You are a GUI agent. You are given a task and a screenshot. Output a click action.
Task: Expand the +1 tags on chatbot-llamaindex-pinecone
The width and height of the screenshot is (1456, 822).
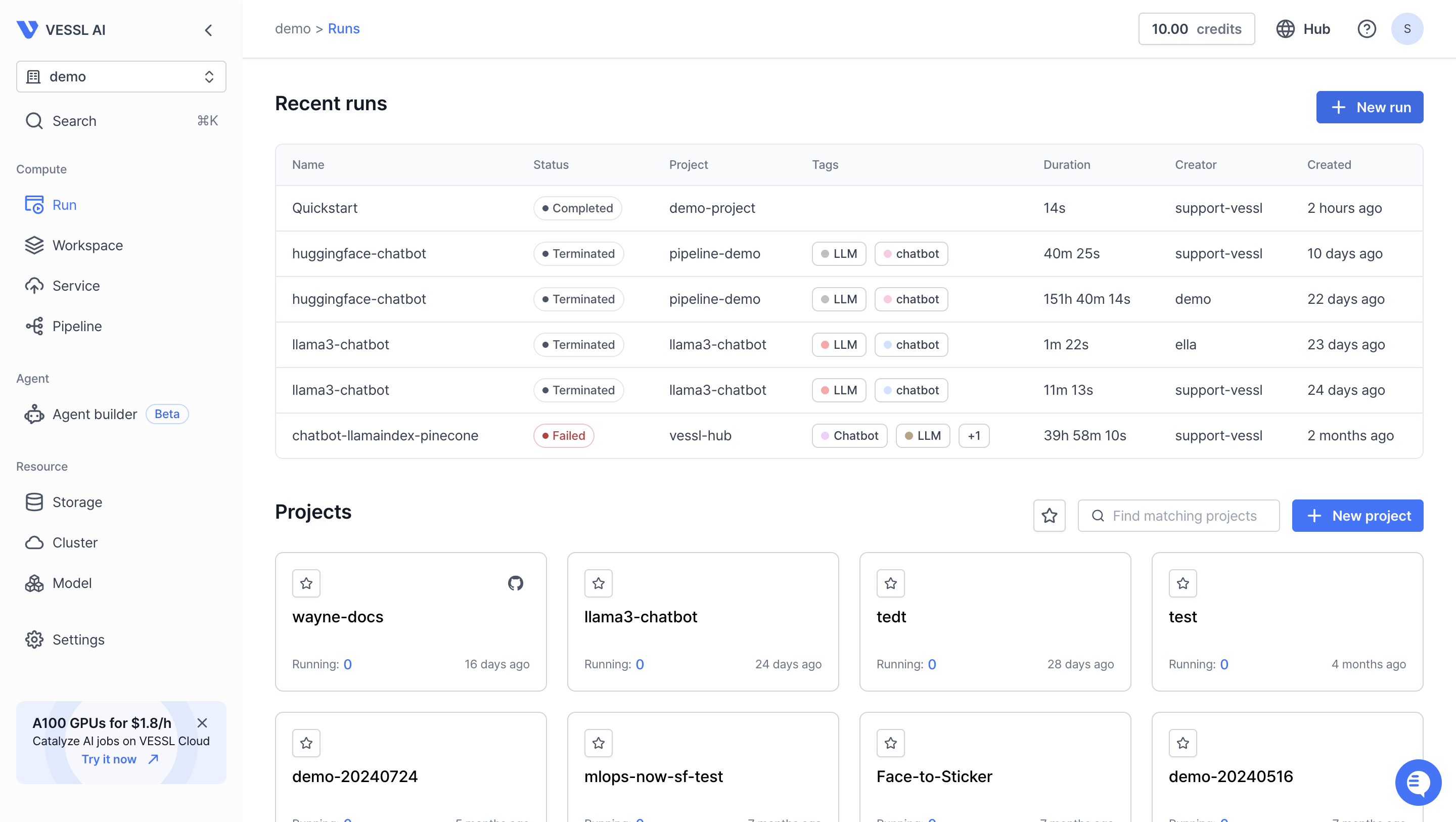click(x=973, y=435)
